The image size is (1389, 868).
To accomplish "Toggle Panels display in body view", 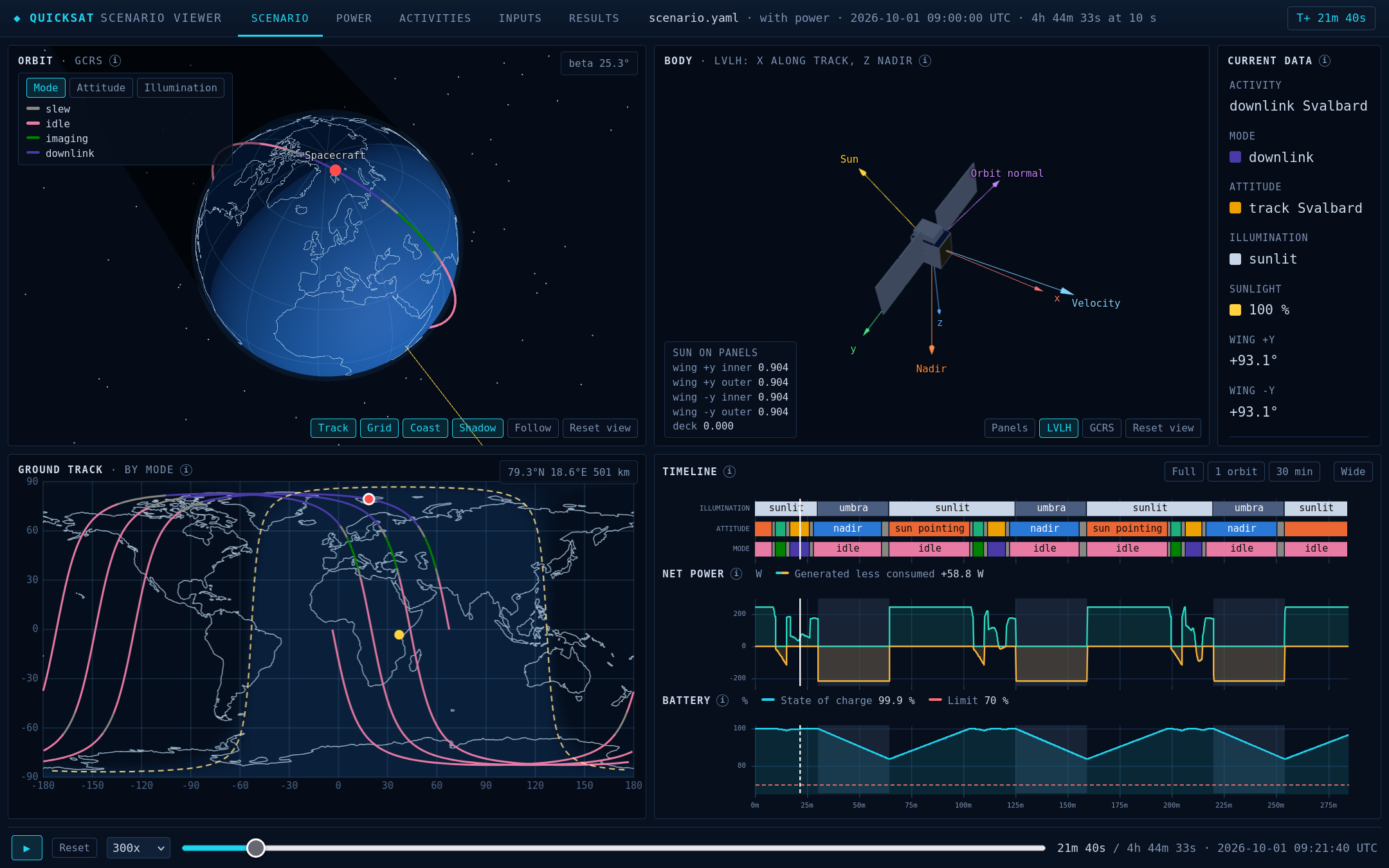I will coord(1010,428).
